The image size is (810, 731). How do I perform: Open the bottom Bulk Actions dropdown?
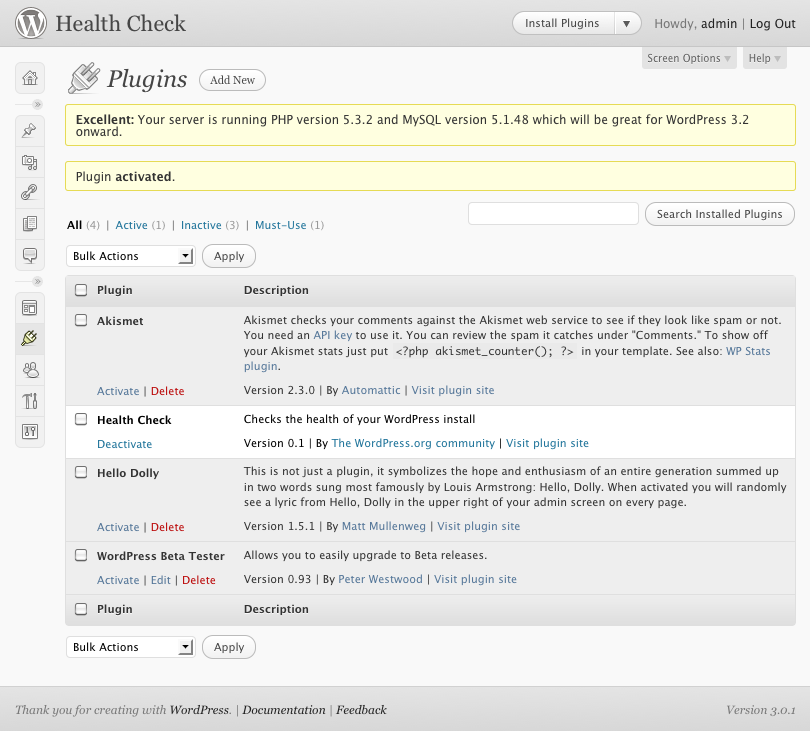pos(131,647)
